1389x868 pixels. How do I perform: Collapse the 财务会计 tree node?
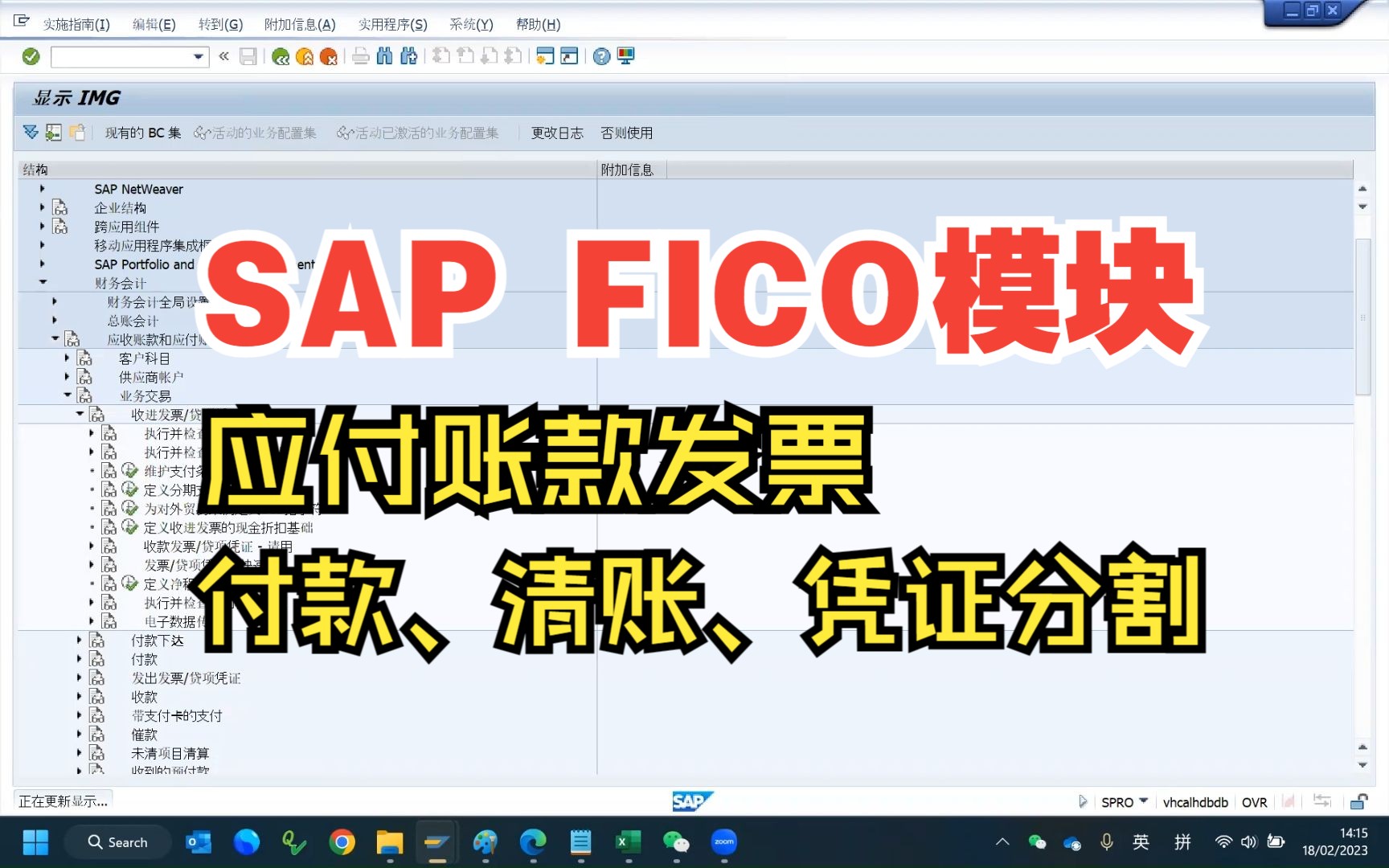[43, 283]
